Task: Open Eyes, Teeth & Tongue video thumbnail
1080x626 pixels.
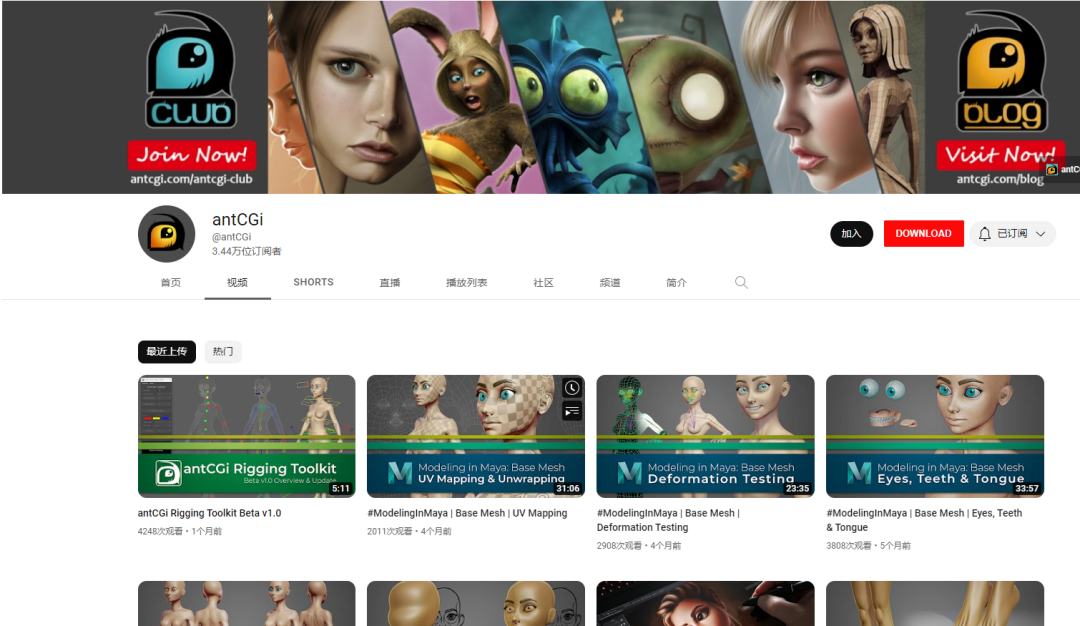Action: pos(935,436)
